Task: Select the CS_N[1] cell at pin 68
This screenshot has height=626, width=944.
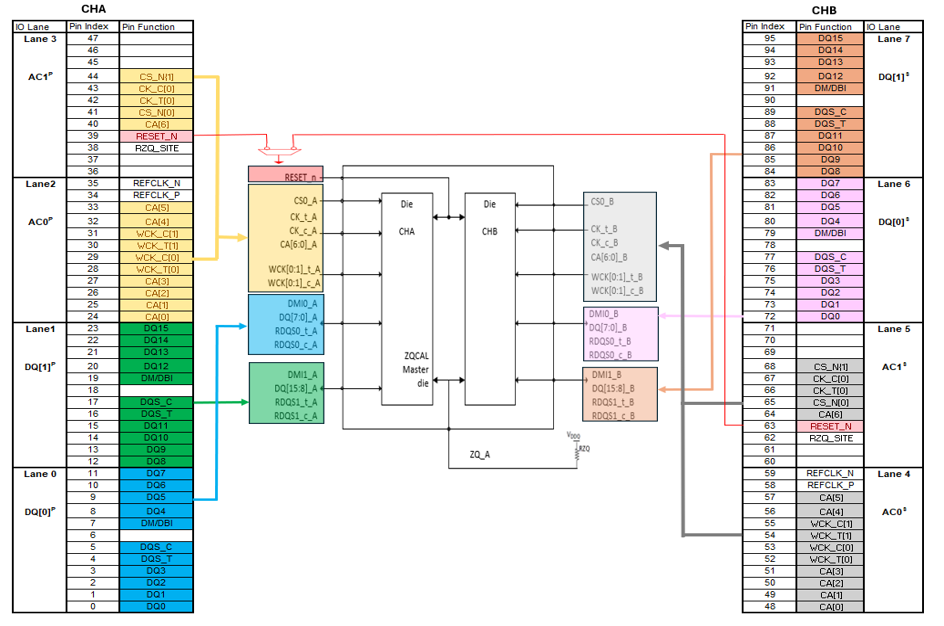Action: click(830, 367)
